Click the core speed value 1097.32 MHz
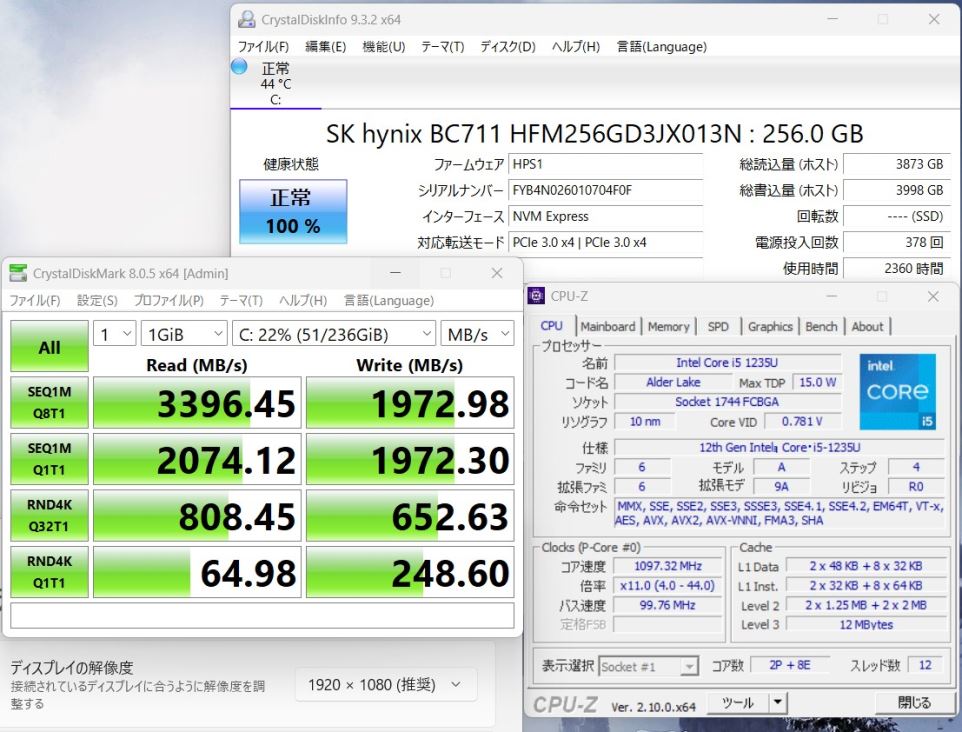962x732 pixels. pos(668,566)
